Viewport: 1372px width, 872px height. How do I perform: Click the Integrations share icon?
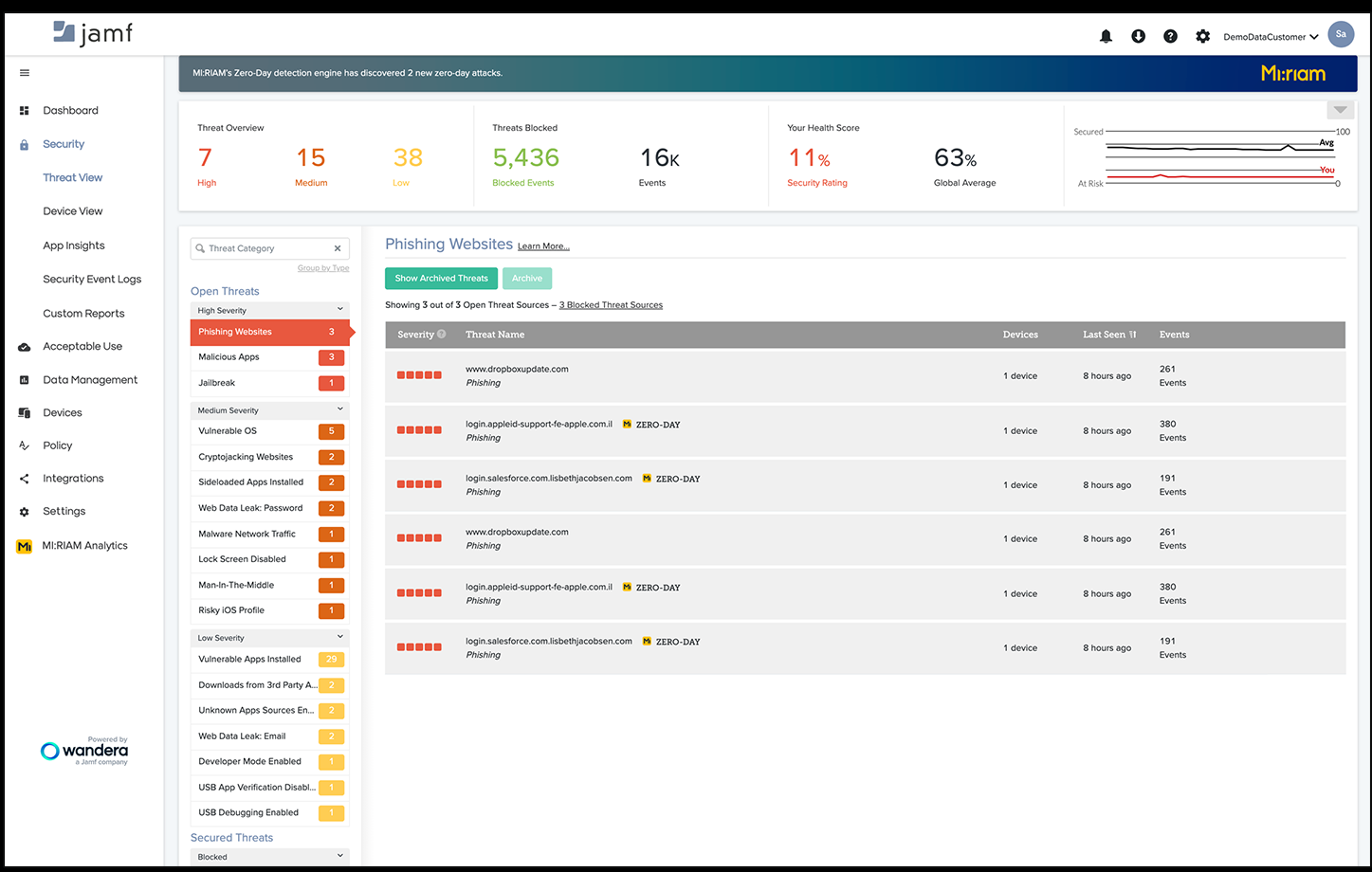tap(25, 479)
